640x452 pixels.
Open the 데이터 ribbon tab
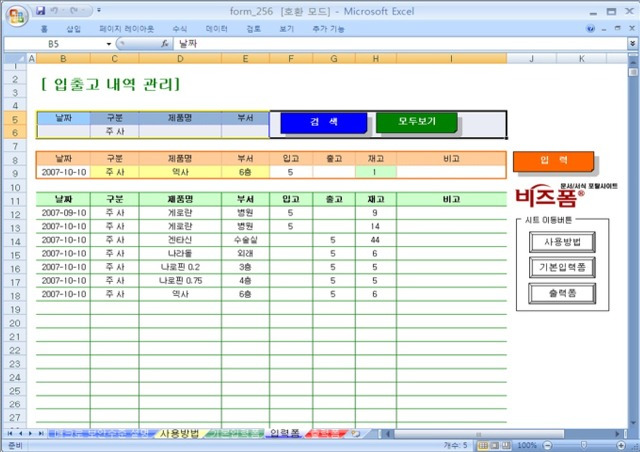(x=217, y=29)
